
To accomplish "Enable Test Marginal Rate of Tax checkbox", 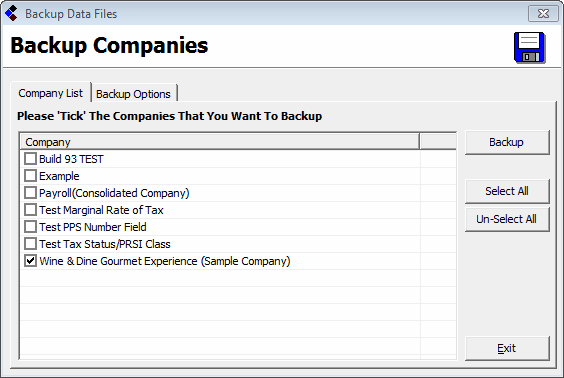I will (x=30, y=210).
